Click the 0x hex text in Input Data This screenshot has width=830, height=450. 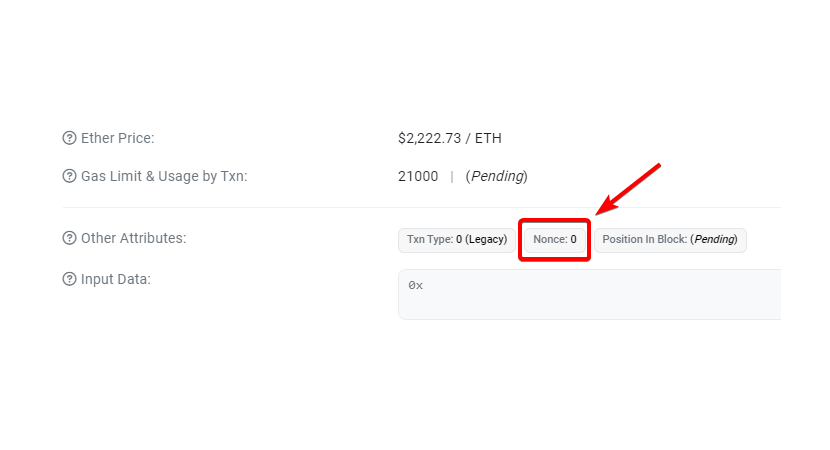(416, 286)
